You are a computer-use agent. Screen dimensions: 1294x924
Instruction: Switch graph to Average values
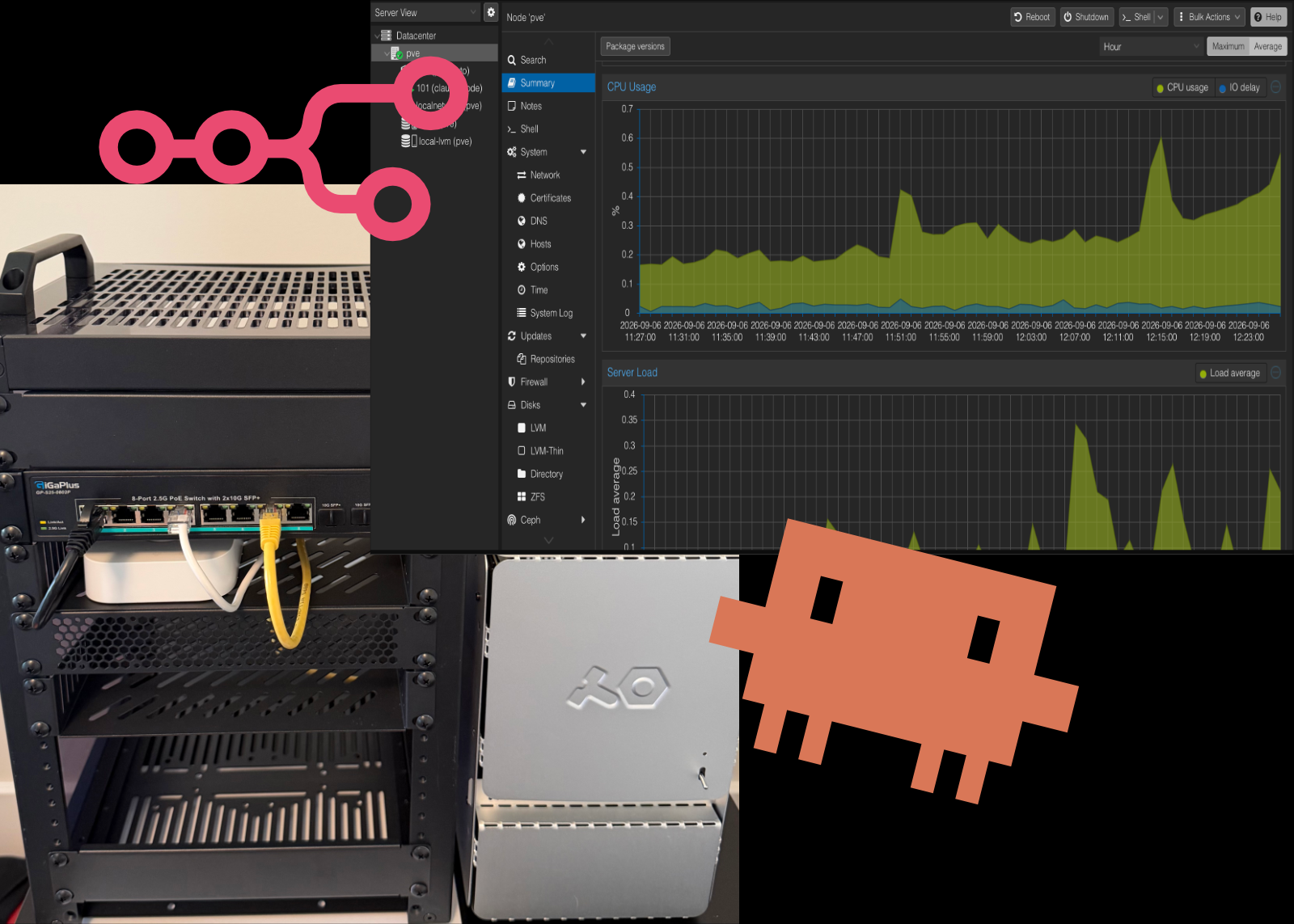click(1267, 46)
